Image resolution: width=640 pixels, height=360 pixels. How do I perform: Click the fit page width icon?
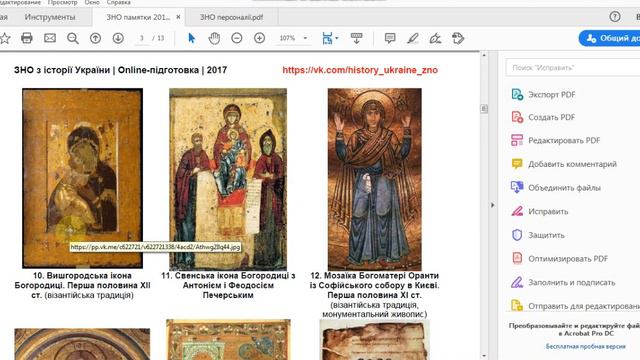[327, 38]
